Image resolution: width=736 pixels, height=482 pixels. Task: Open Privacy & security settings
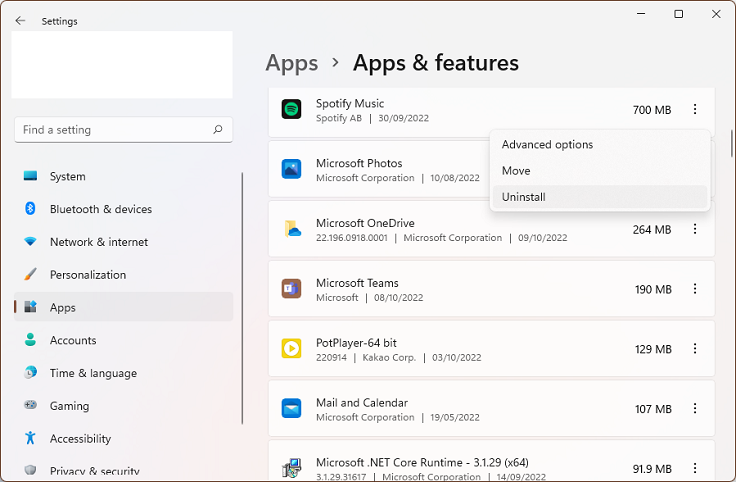[x=123, y=471]
